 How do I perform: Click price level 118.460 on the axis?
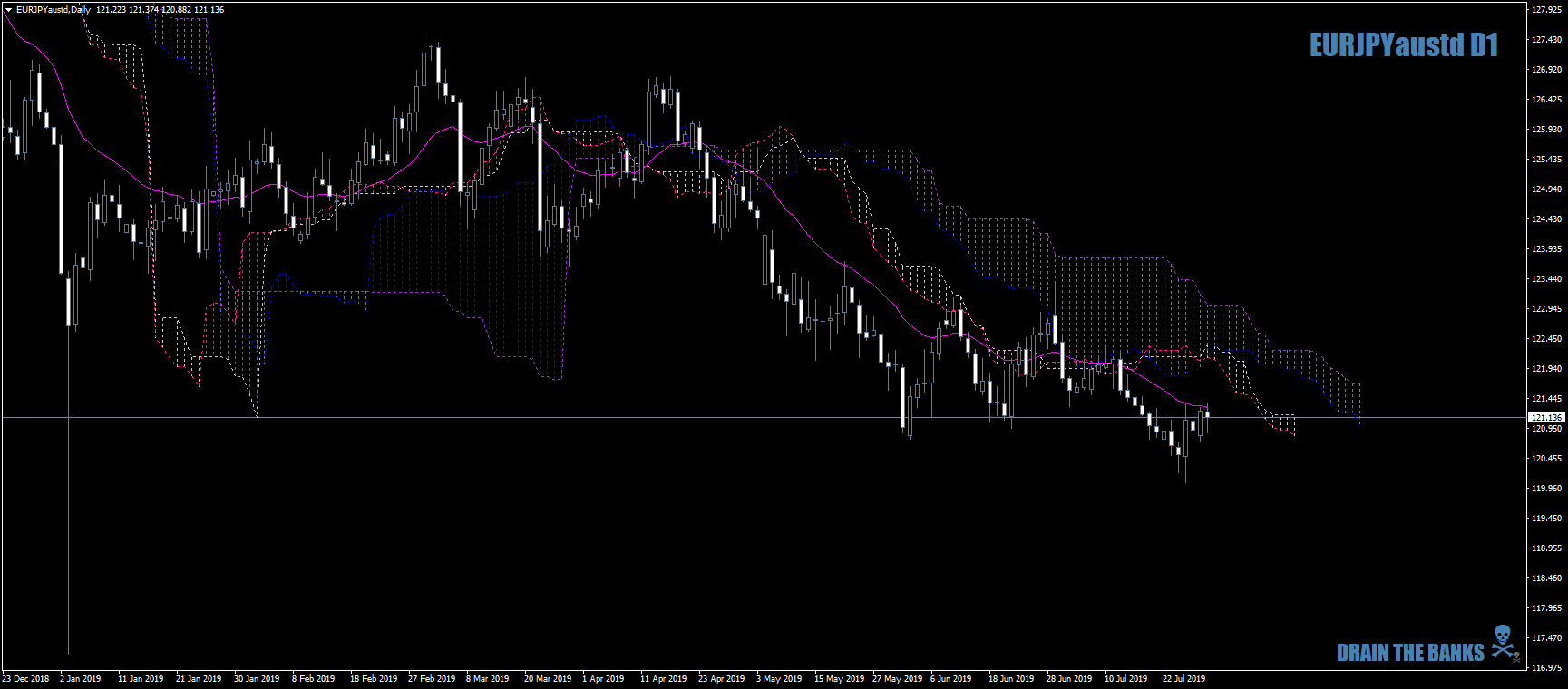click(1546, 578)
